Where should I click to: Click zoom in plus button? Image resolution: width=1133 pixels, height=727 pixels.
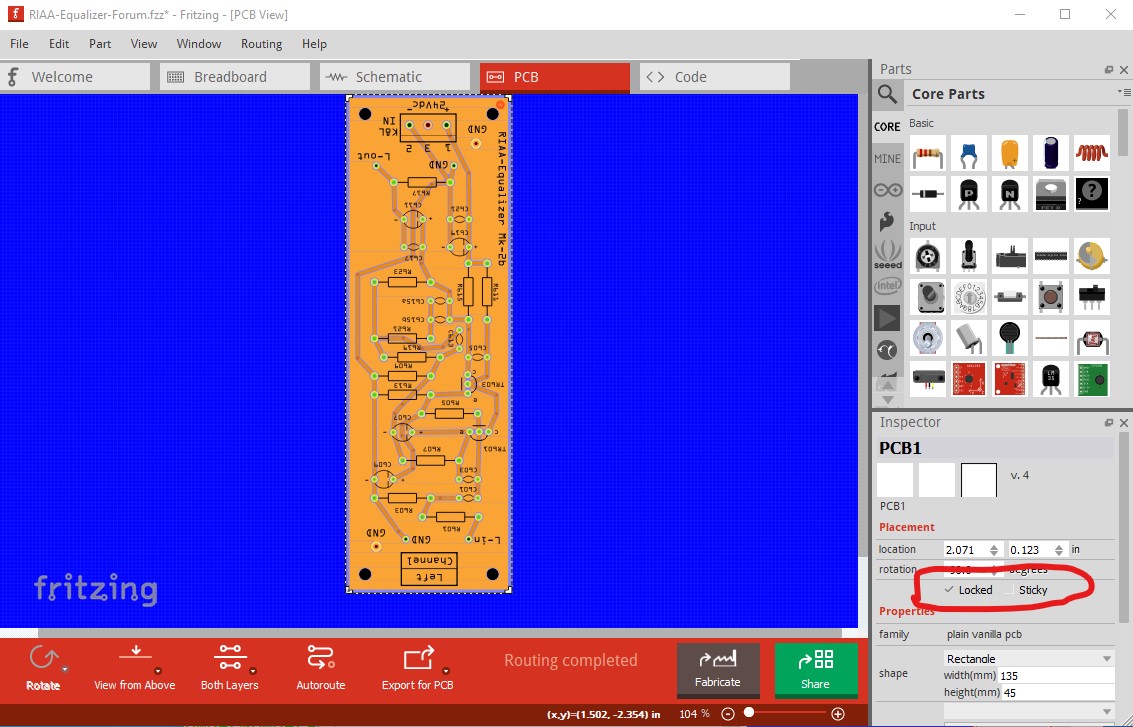[838, 714]
